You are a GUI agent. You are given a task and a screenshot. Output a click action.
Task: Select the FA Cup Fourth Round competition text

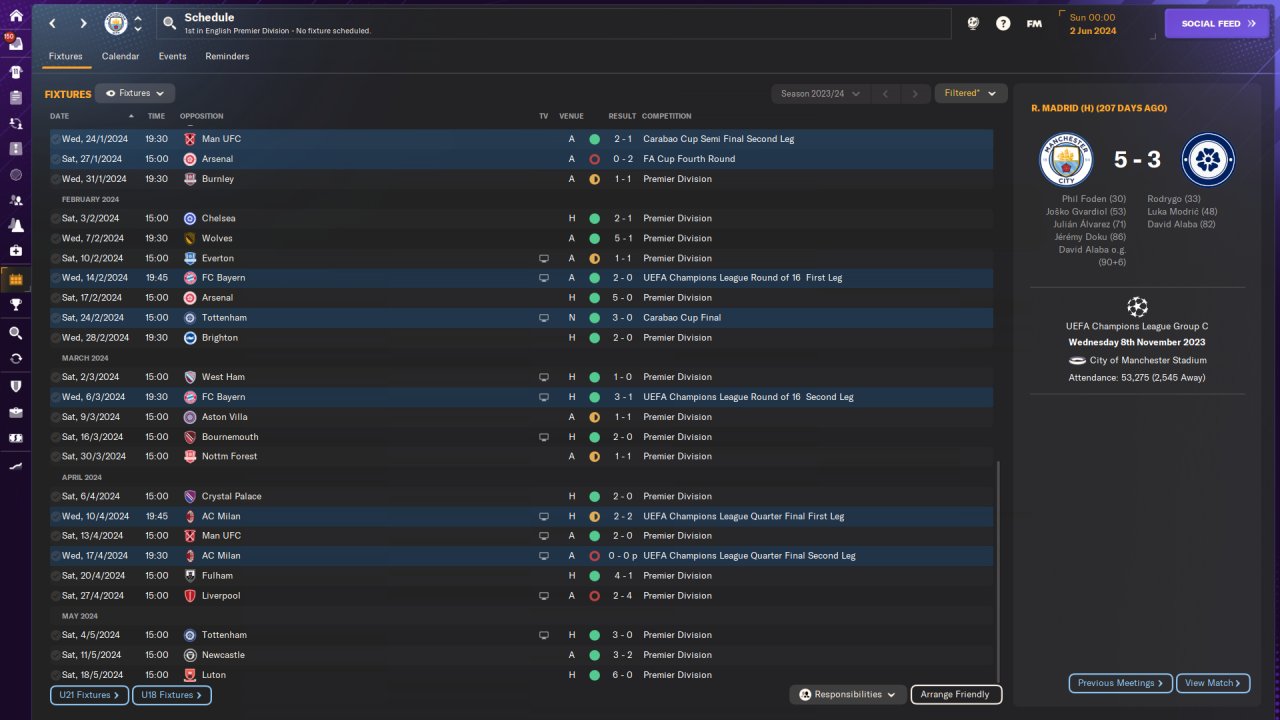(x=689, y=159)
